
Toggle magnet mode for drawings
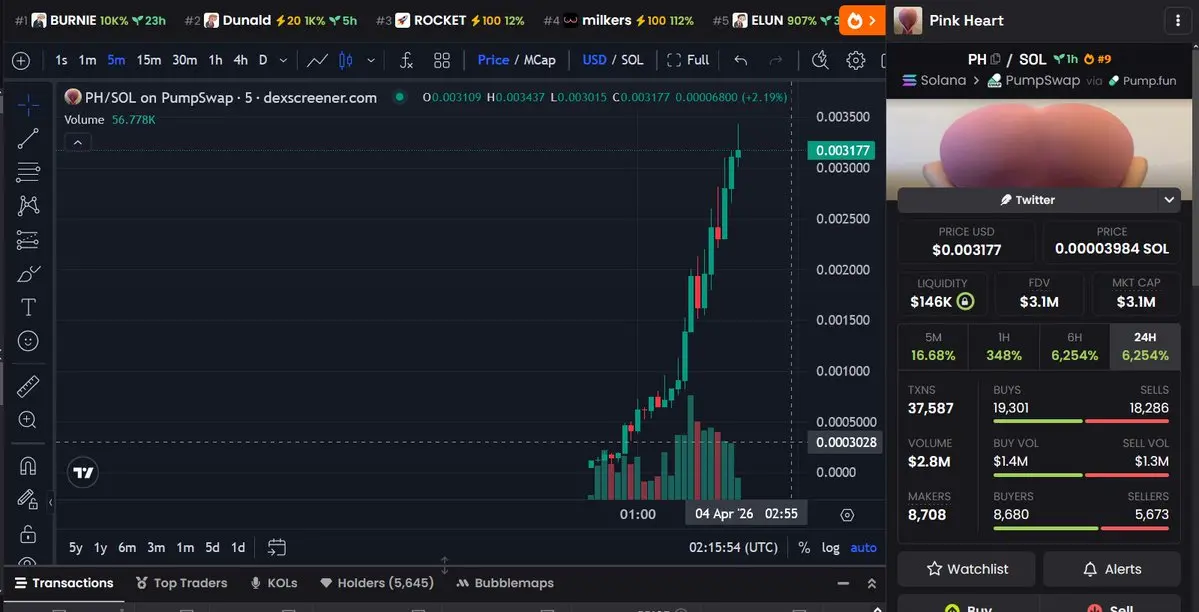[28, 466]
